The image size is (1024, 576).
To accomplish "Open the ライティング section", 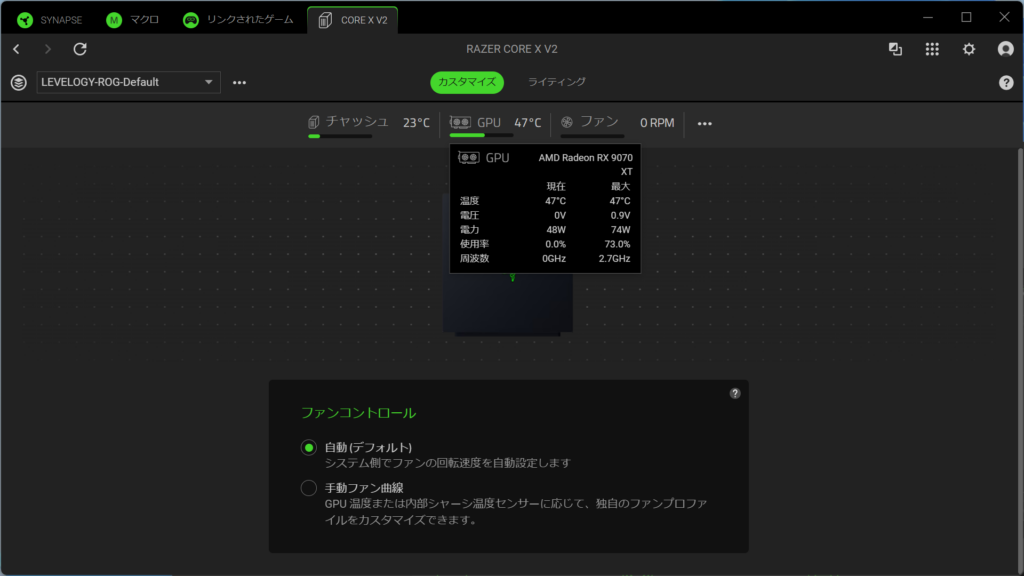I will [557, 82].
